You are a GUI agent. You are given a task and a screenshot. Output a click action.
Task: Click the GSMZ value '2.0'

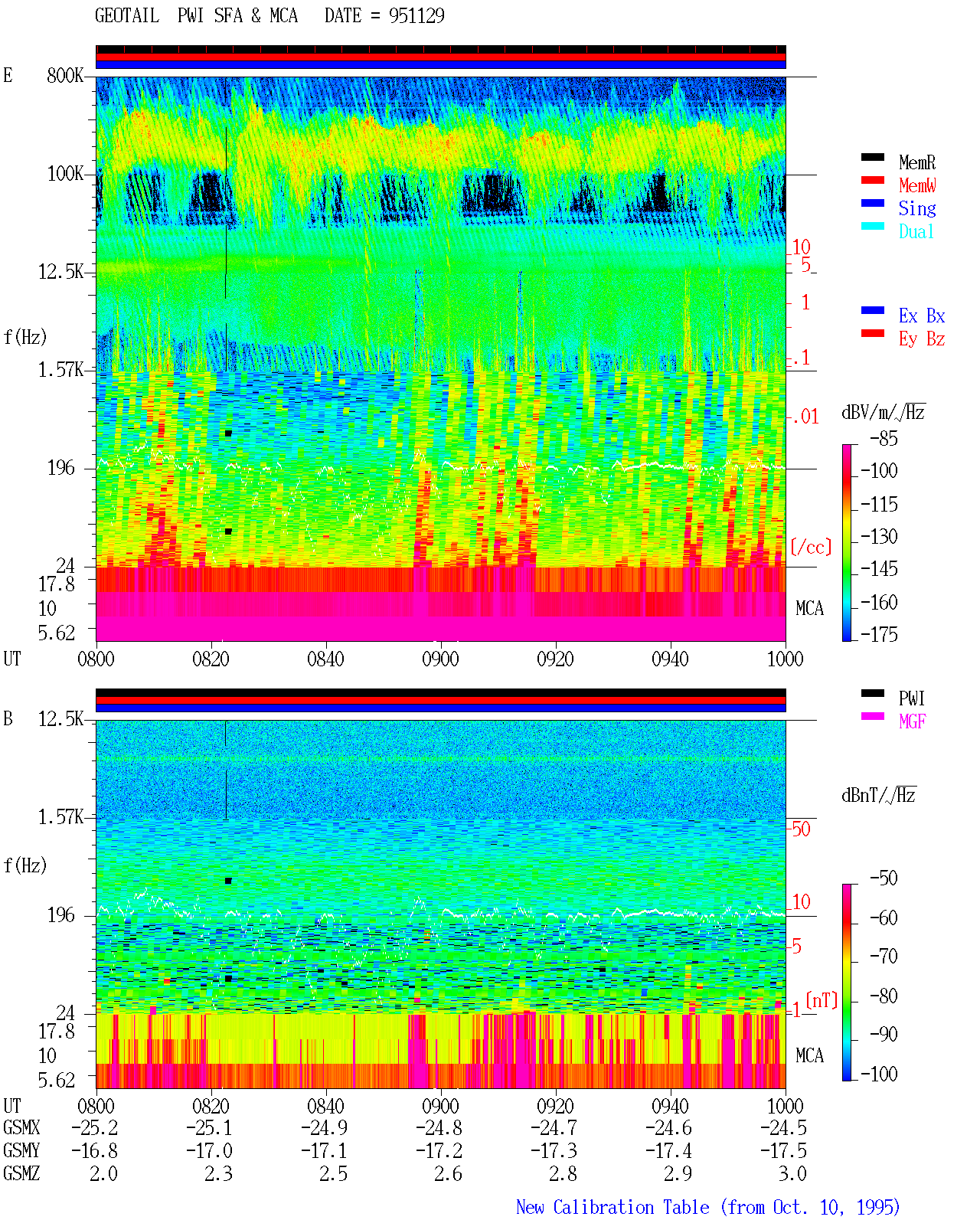pyautogui.click(x=104, y=1174)
